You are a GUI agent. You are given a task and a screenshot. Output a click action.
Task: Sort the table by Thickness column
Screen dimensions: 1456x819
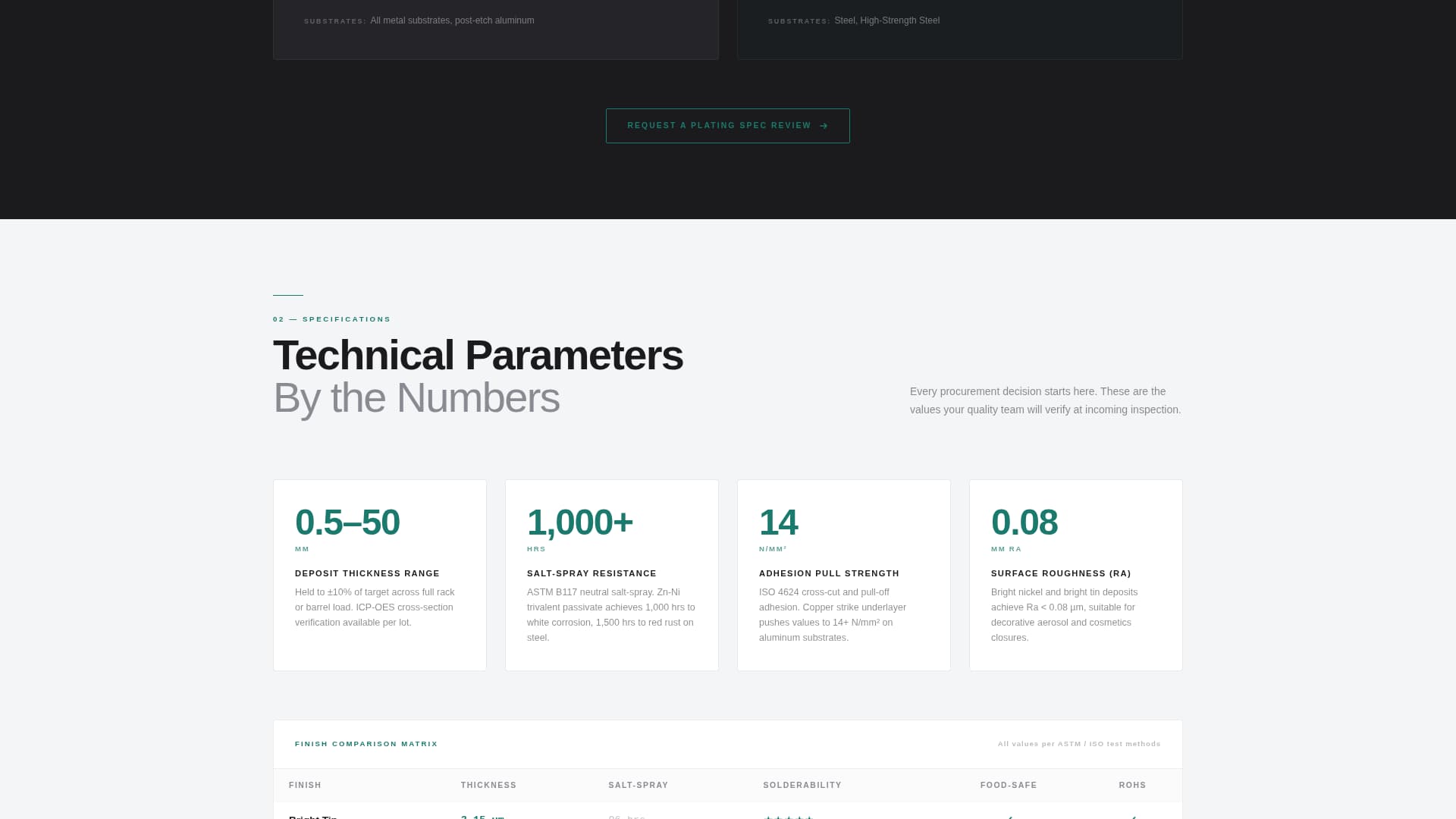[488, 785]
